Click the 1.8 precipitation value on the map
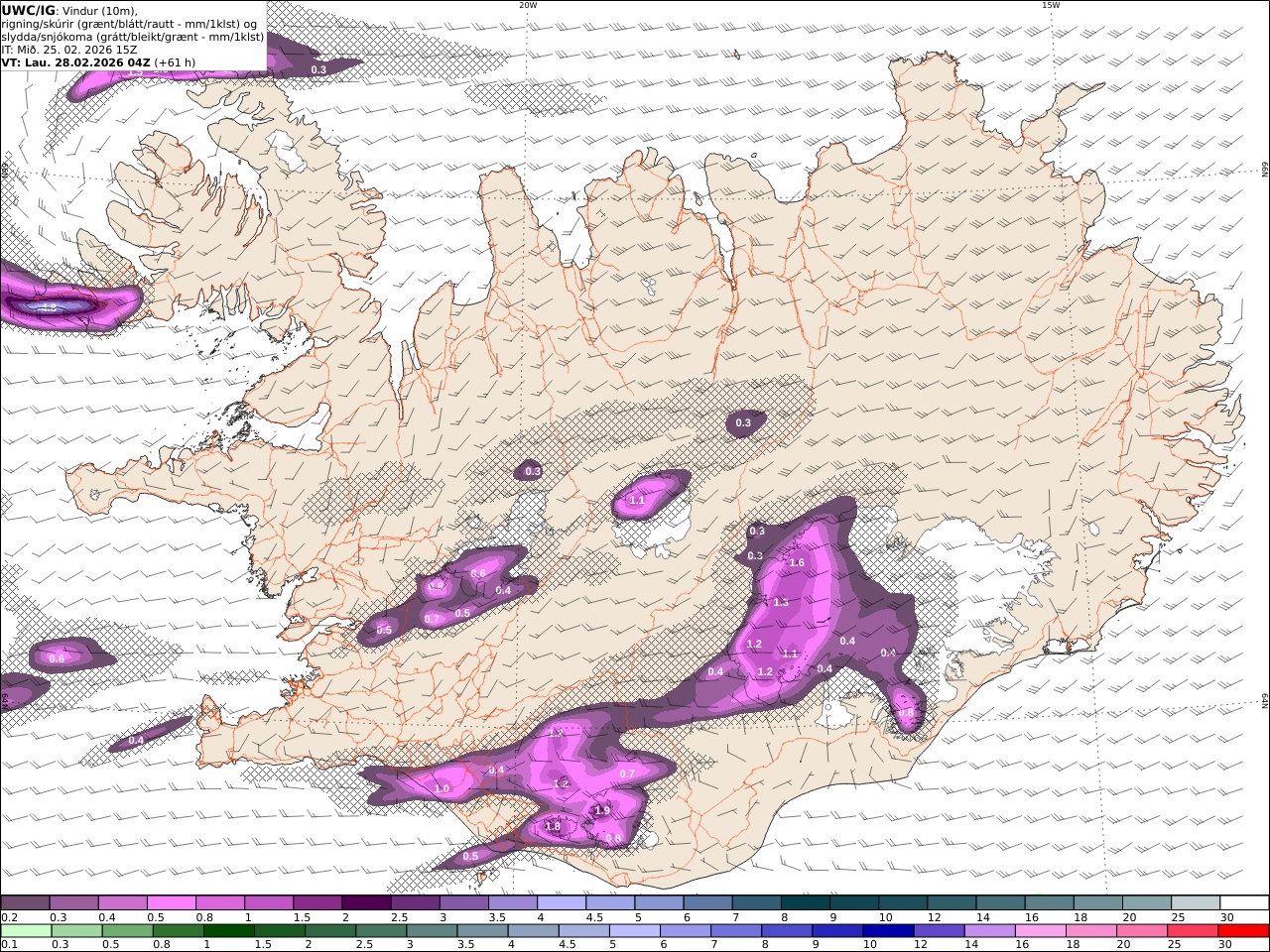This screenshot has width=1270, height=952. tap(554, 826)
